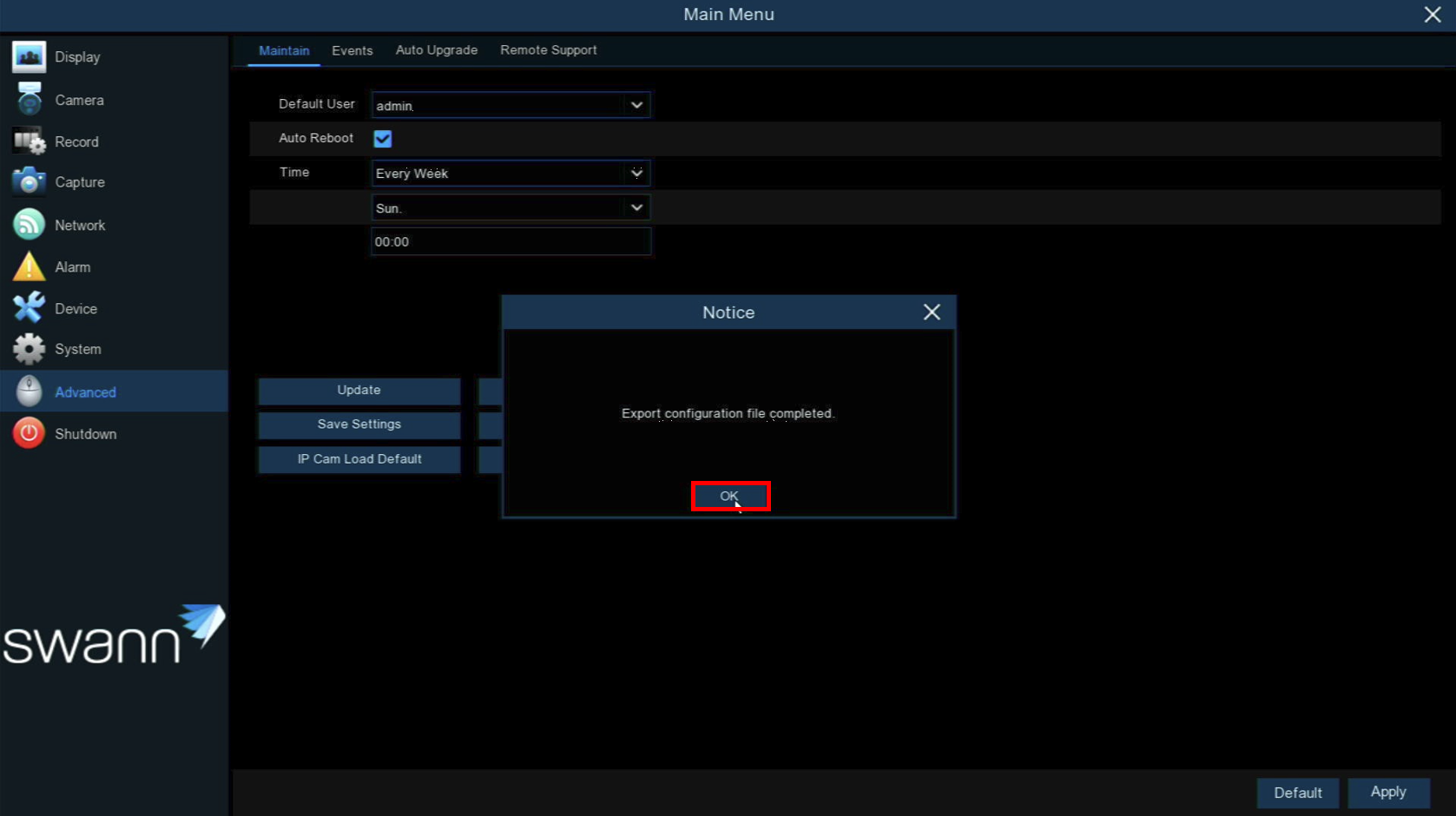The image size is (1456, 816).
Task: Open the Device tools icon
Action: point(29,308)
